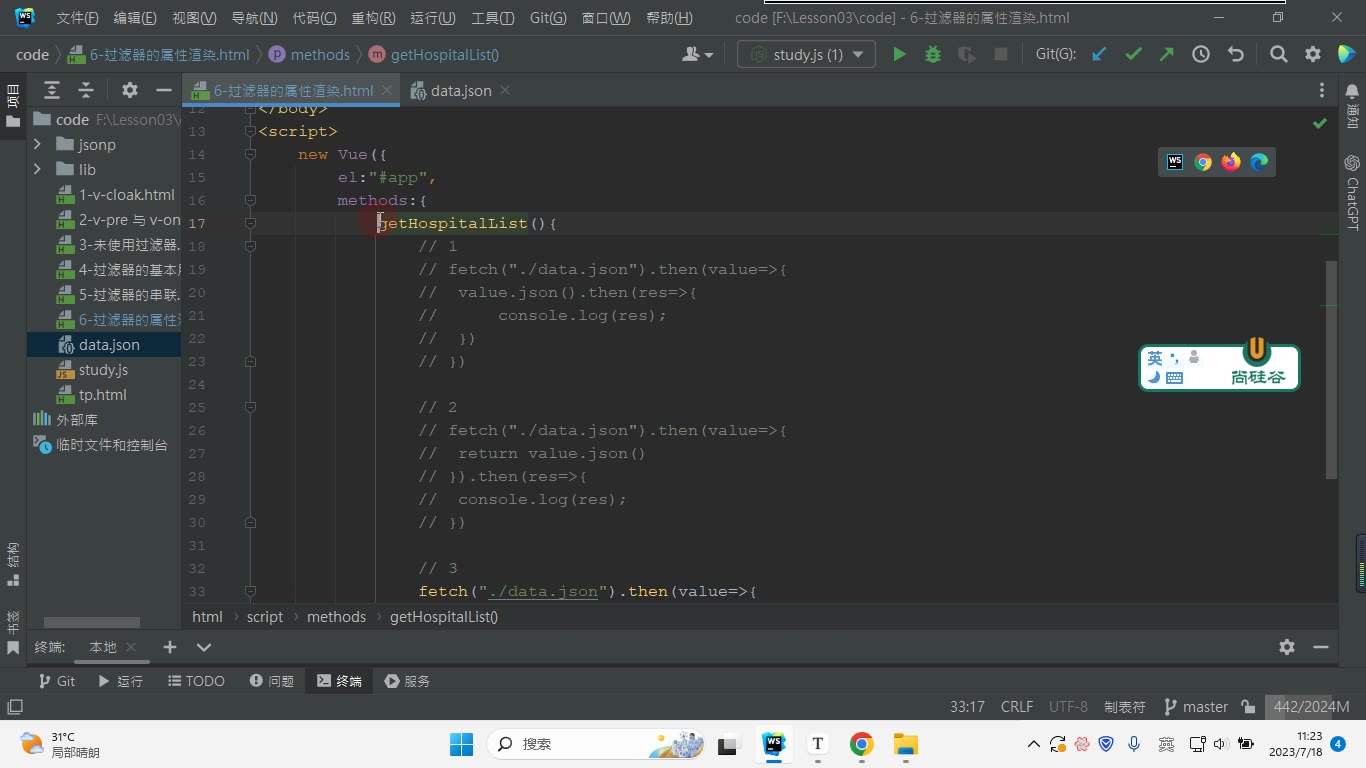
Task: Preview in Edge browser icon in editor
Action: 1259,162
